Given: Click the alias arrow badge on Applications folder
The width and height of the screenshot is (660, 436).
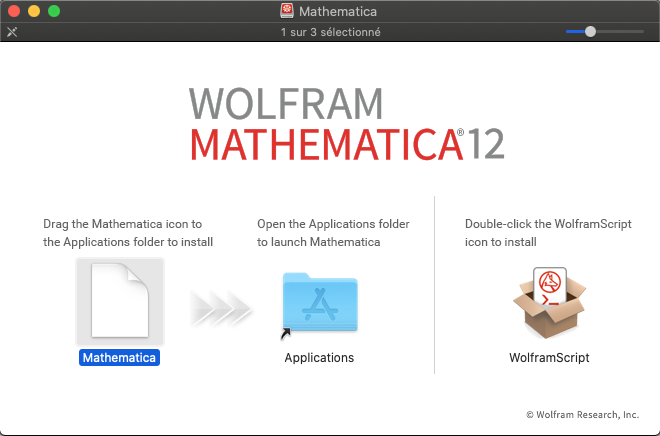Looking at the screenshot, I should (x=286, y=334).
